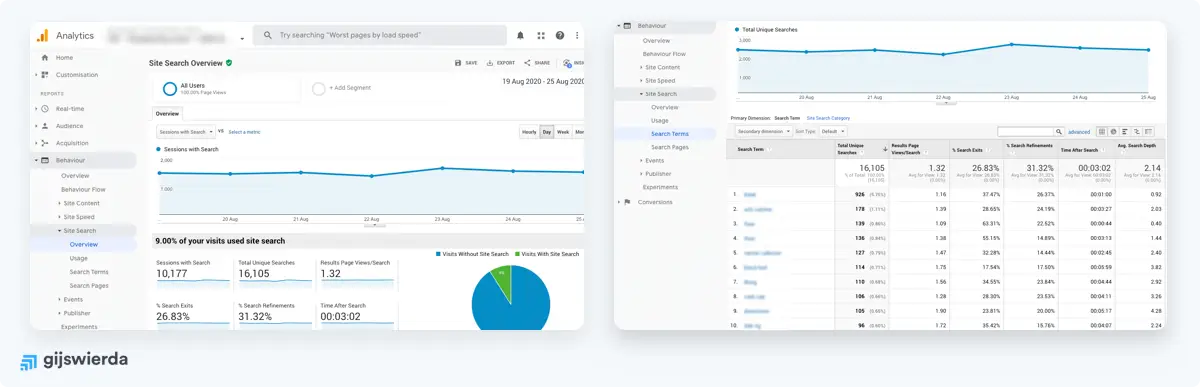Click the Select a metric link
This screenshot has height=387, width=1200.
click(244, 131)
